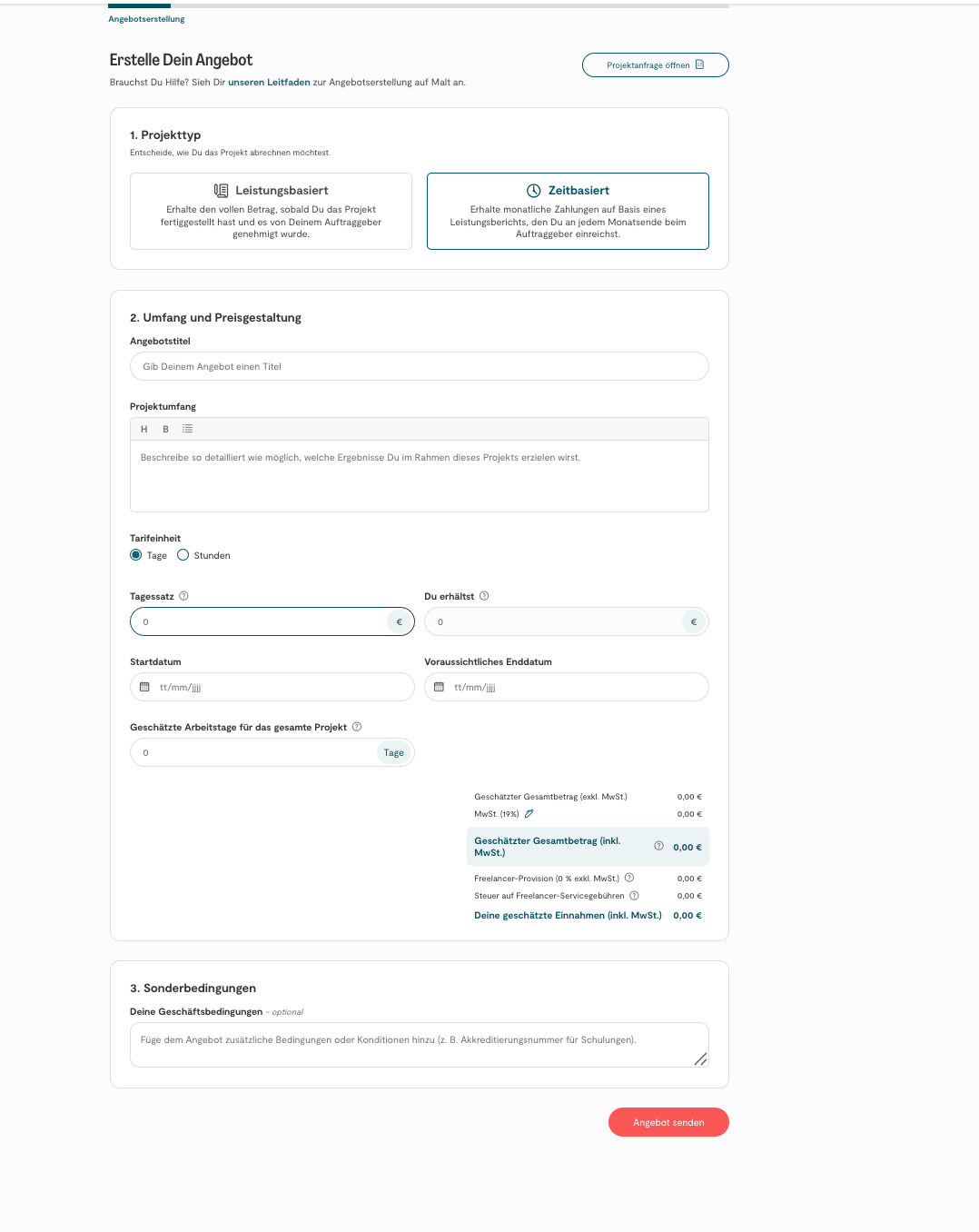
Task: Edit the MwSt. rate with pencil icon
Action: click(x=529, y=814)
